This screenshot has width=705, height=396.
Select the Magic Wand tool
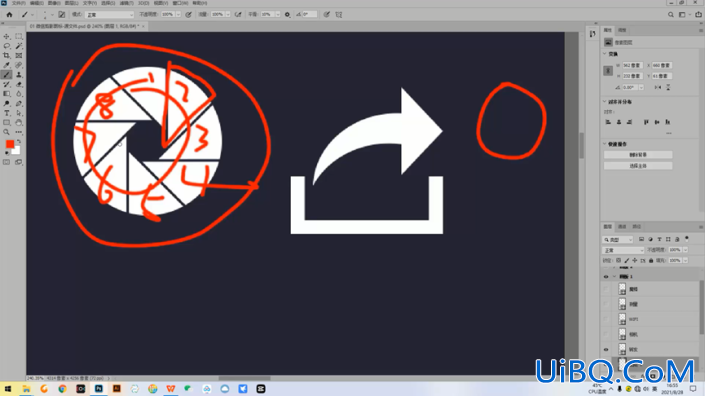[x=18, y=46]
